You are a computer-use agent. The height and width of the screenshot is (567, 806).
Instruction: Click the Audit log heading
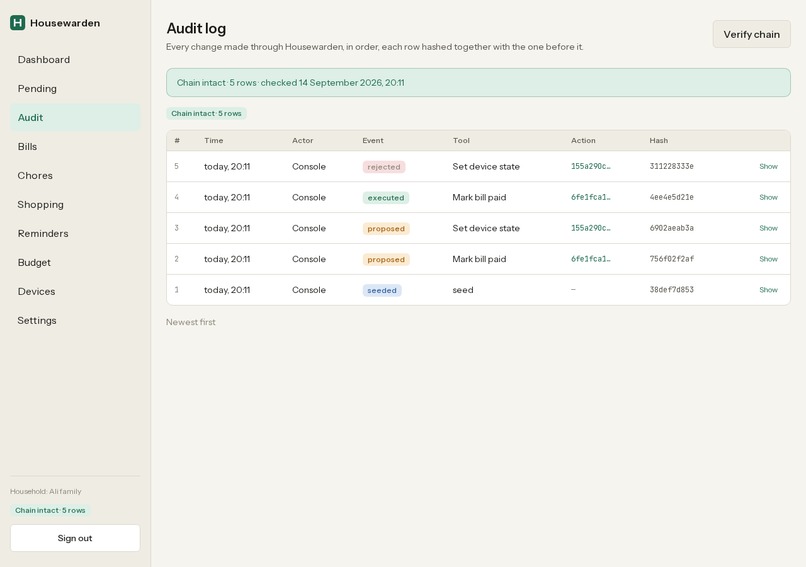point(196,28)
